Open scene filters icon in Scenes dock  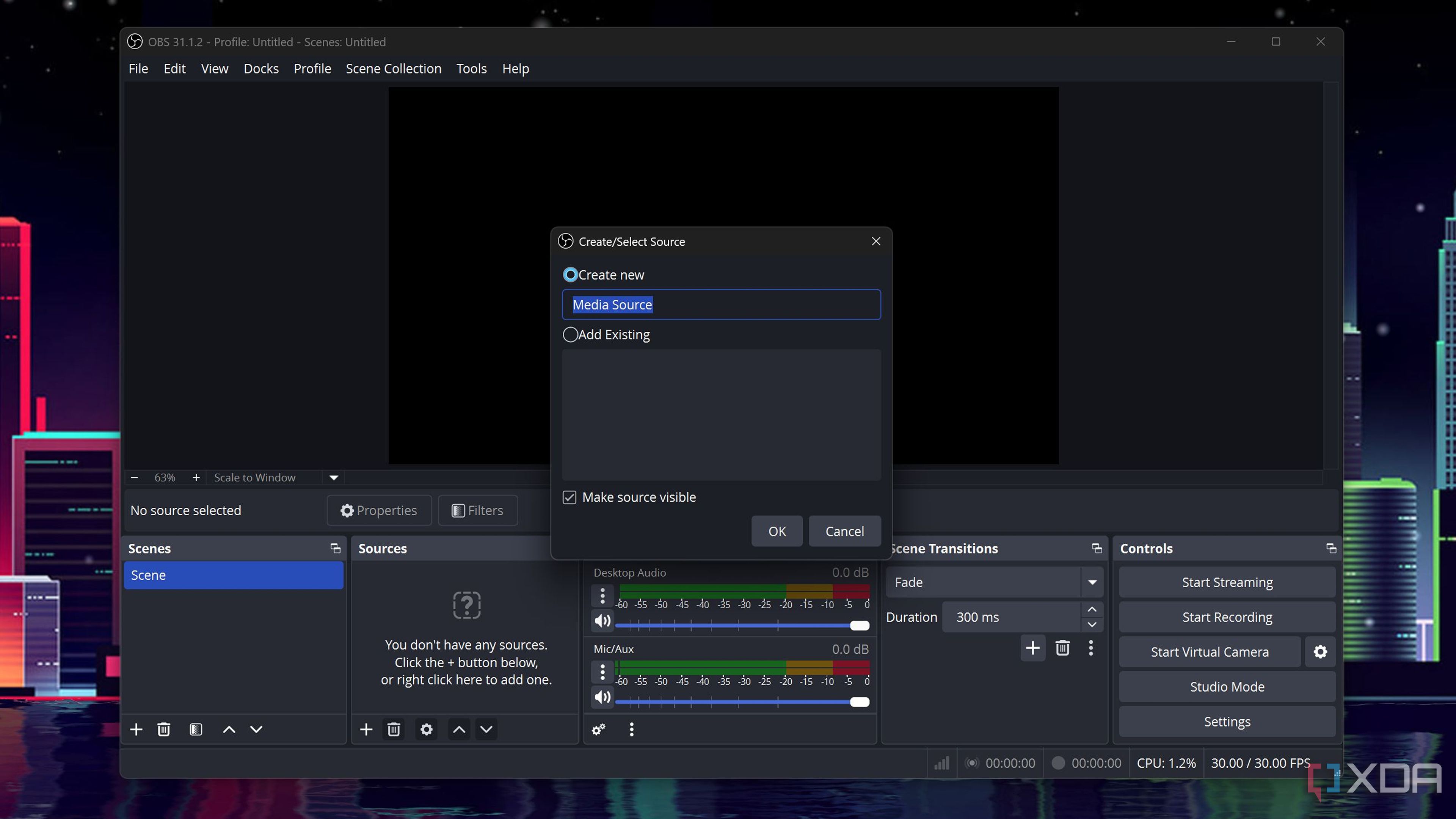pos(196,729)
